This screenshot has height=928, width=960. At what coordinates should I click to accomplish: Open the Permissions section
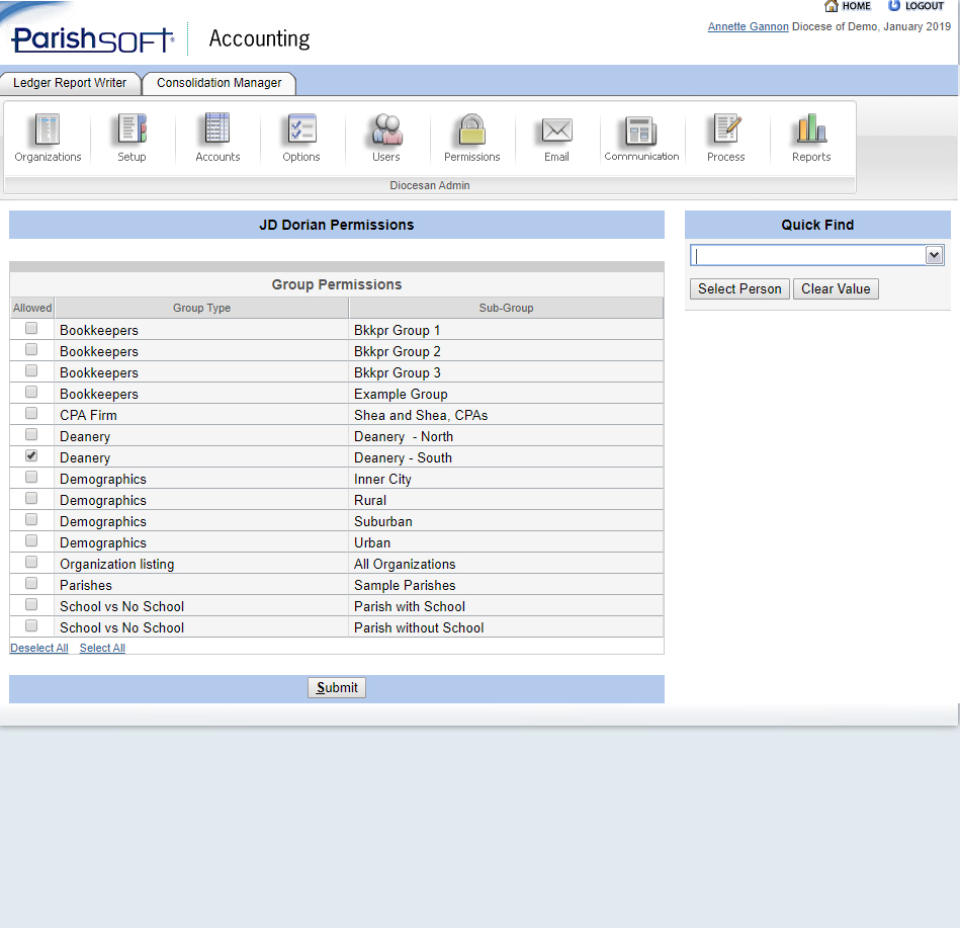[x=471, y=138]
